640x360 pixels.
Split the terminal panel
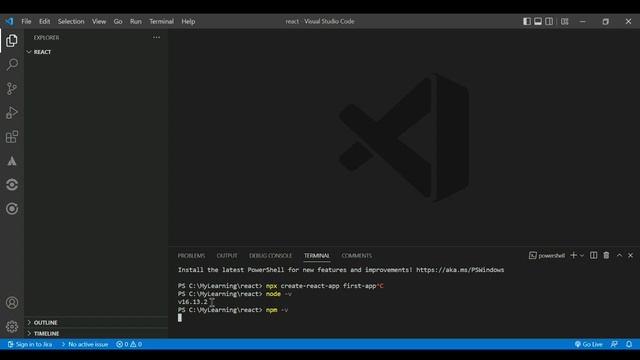(x=593, y=255)
